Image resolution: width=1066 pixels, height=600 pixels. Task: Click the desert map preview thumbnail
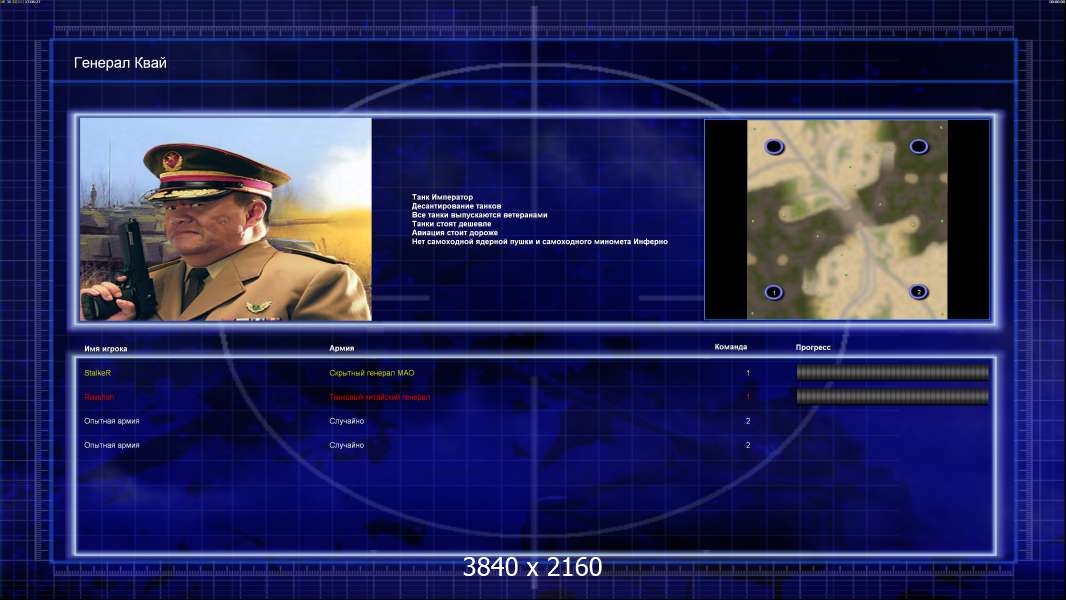847,219
